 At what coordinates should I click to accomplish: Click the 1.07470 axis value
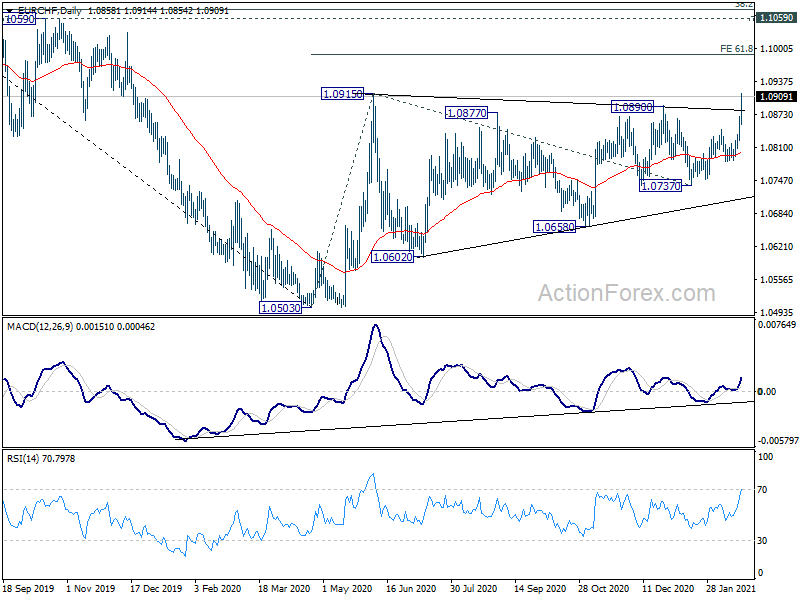777,181
